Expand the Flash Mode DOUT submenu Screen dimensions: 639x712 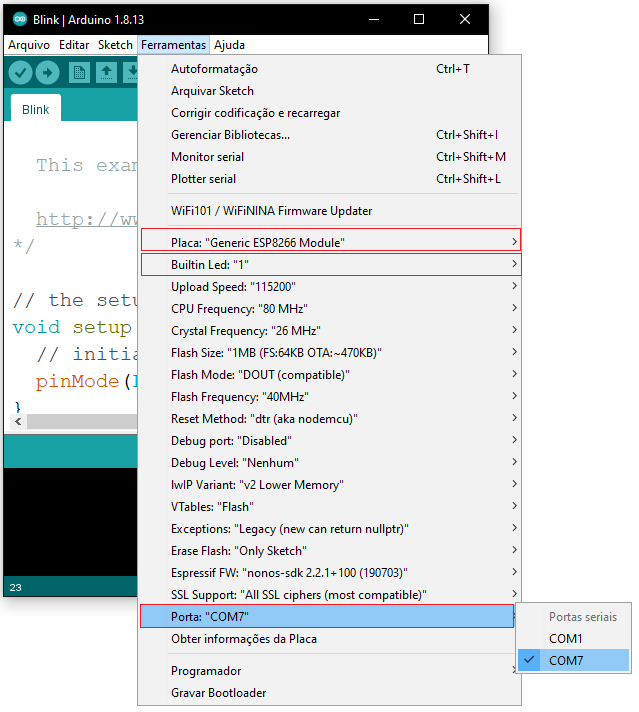330,375
